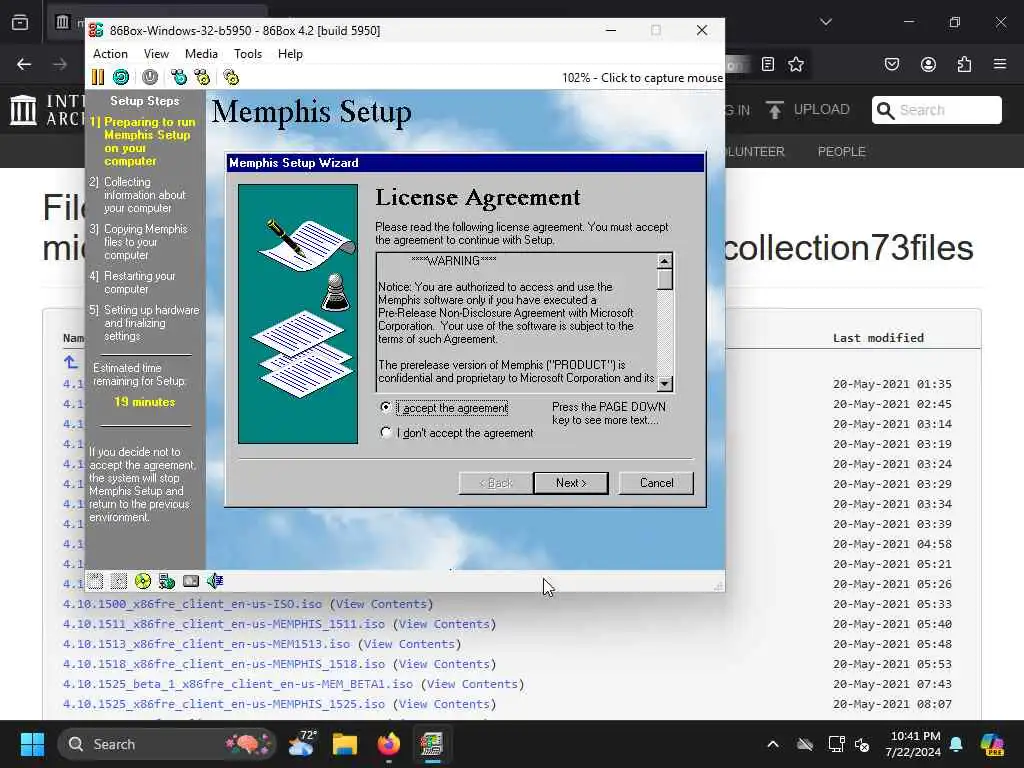Open Firefox hamburger application menu
This screenshot has width=1024, height=768.
tap(1000, 64)
